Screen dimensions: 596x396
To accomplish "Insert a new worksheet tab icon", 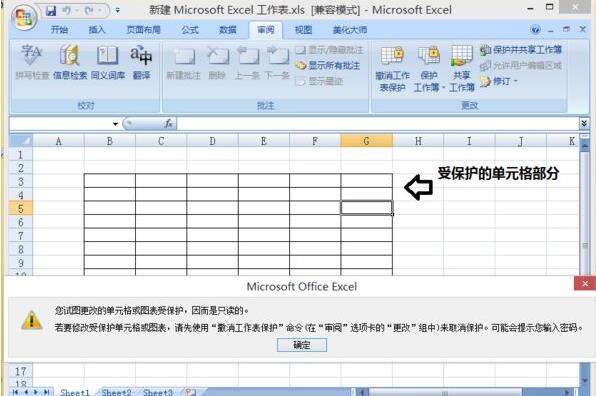I will pyautogui.click(x=190, y=392).
